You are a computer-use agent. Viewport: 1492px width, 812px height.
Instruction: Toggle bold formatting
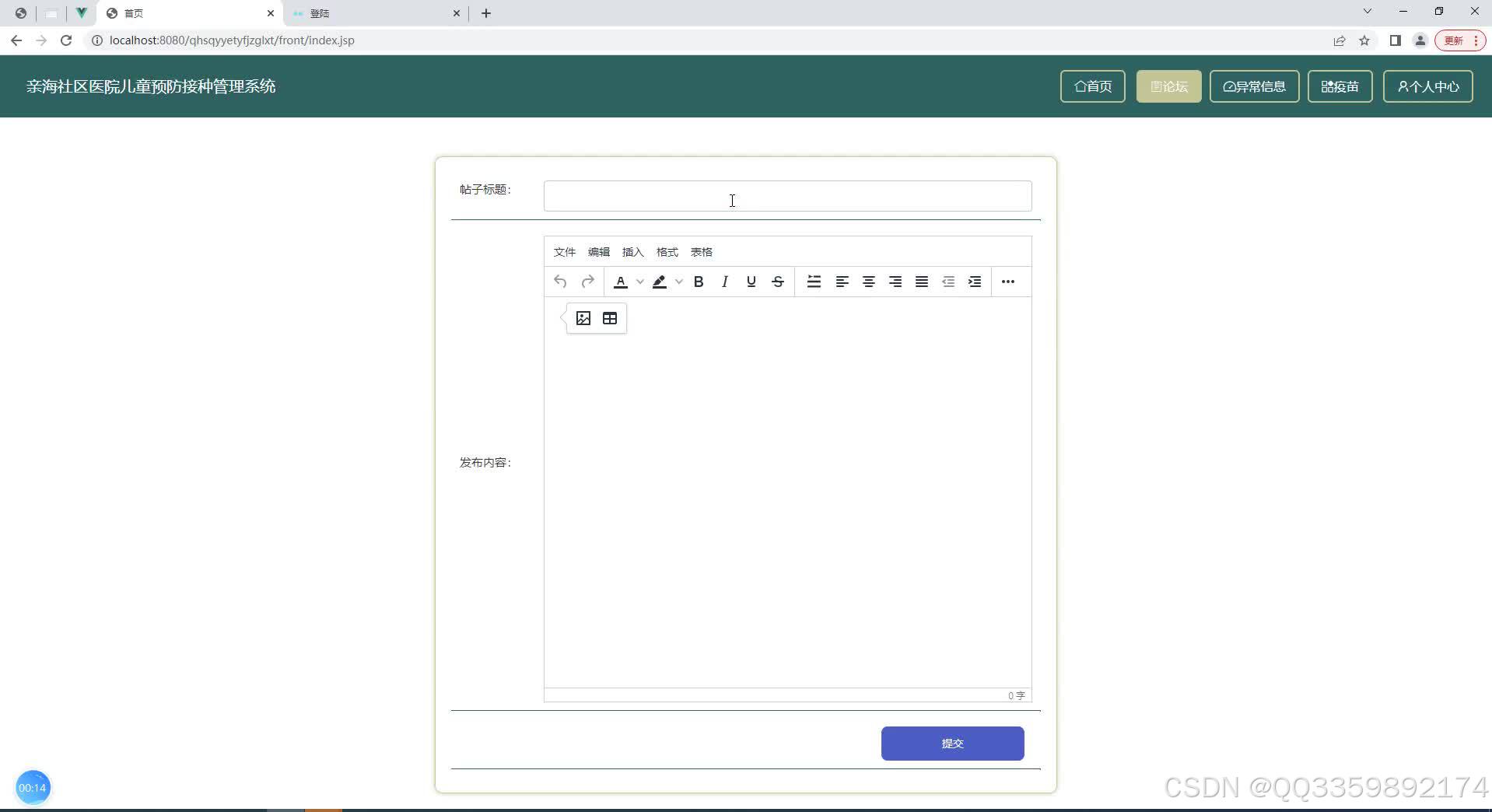pyautogui.click(x=699, y=282)
